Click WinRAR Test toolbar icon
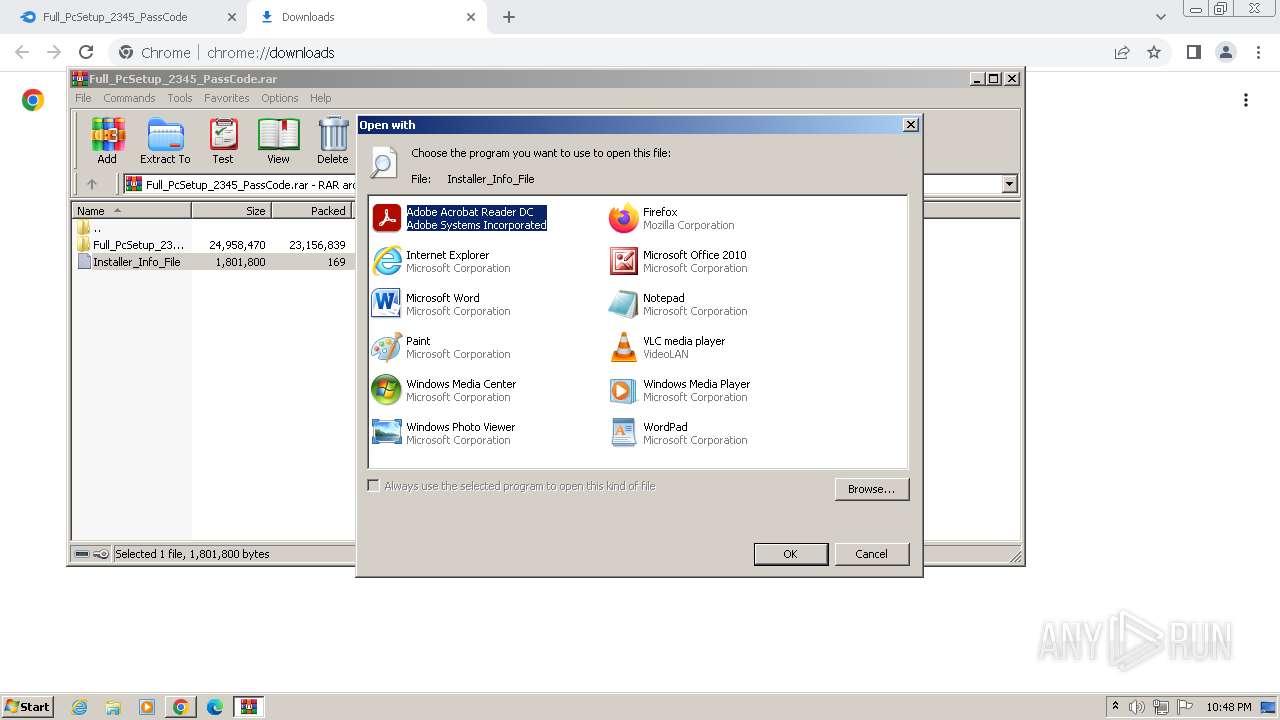This screenshot has height=720, width=1280. 223,141
